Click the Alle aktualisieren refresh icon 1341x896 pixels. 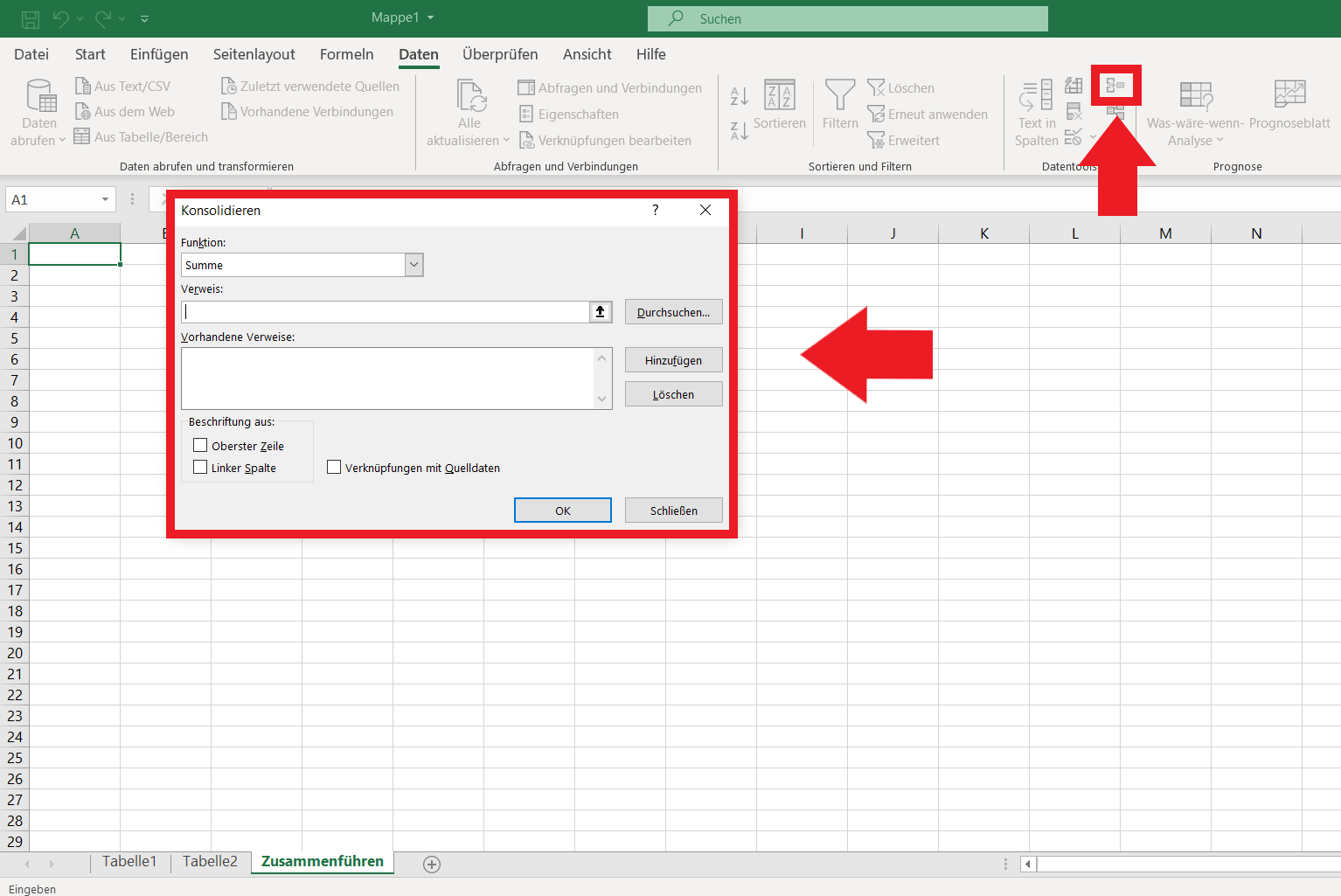click(x=471, y=95)
